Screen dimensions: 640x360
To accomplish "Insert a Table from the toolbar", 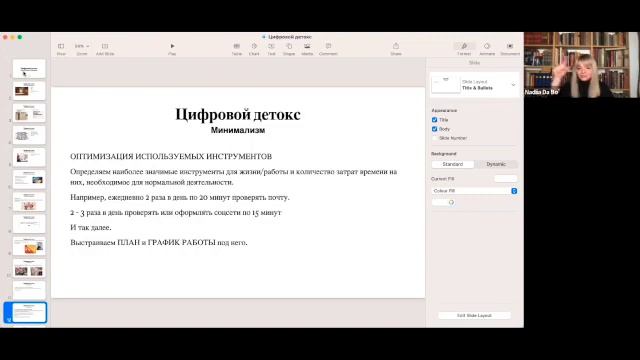I will pyautogui.click(x=236, y=49).
